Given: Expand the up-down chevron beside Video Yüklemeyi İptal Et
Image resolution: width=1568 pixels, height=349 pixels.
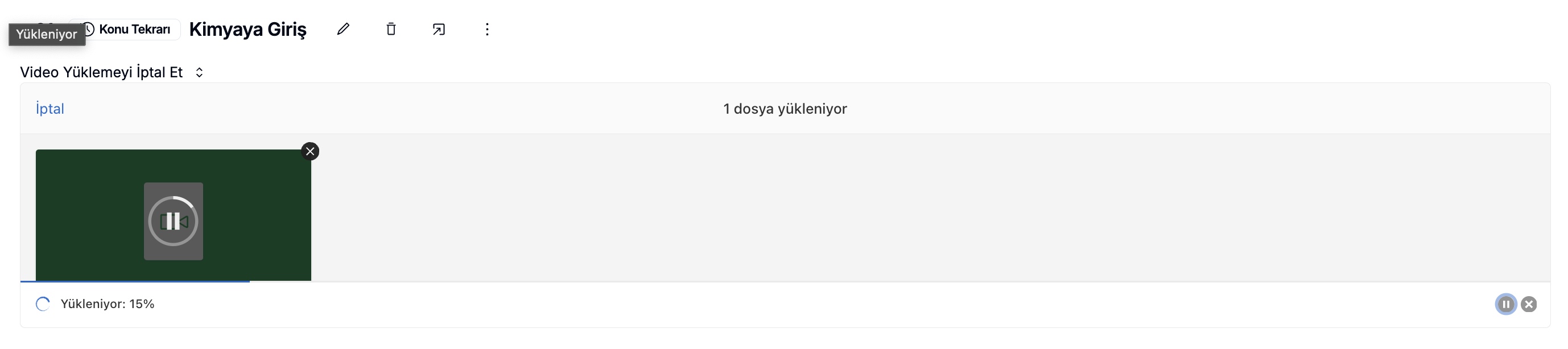Looking at the screenshot, I should pyautogui.click(x=199, y=72).
